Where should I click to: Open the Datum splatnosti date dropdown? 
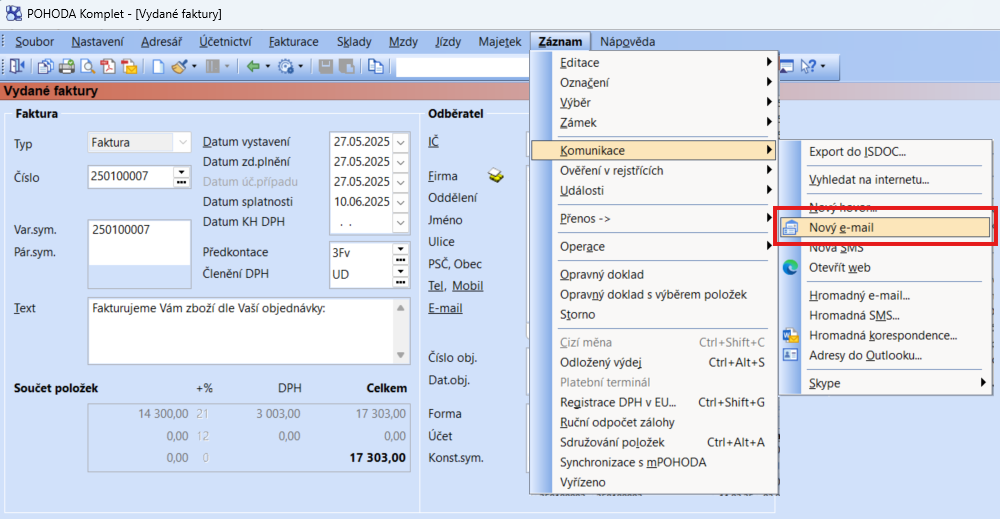point(402,202)
